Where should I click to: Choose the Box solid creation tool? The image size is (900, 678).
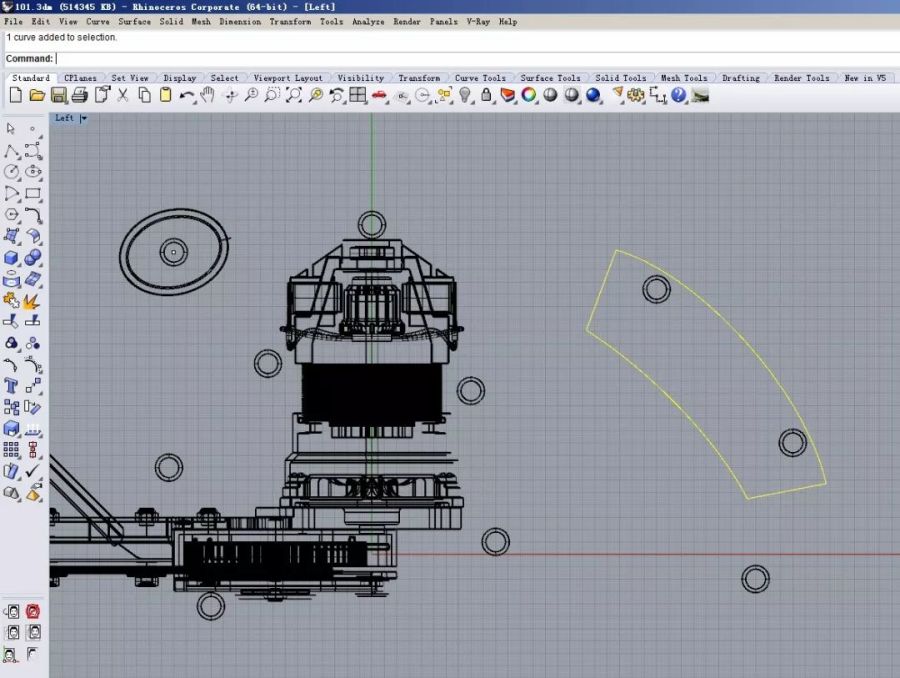point(11,257)
